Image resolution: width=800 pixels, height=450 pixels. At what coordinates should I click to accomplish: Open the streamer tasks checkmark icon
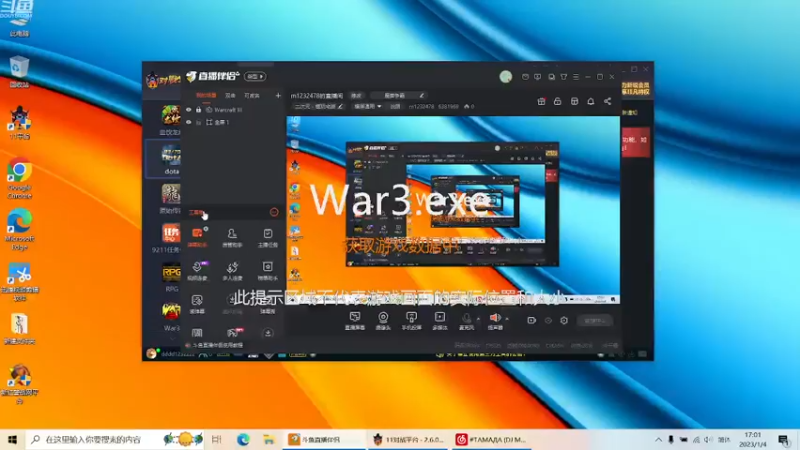[267, 236]
